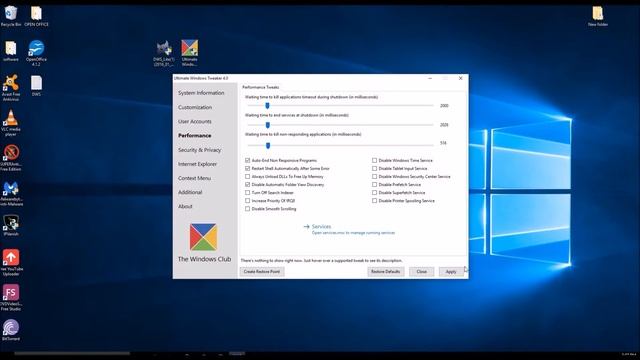Check Disable Printer Spooling Service

click(374, 200)
